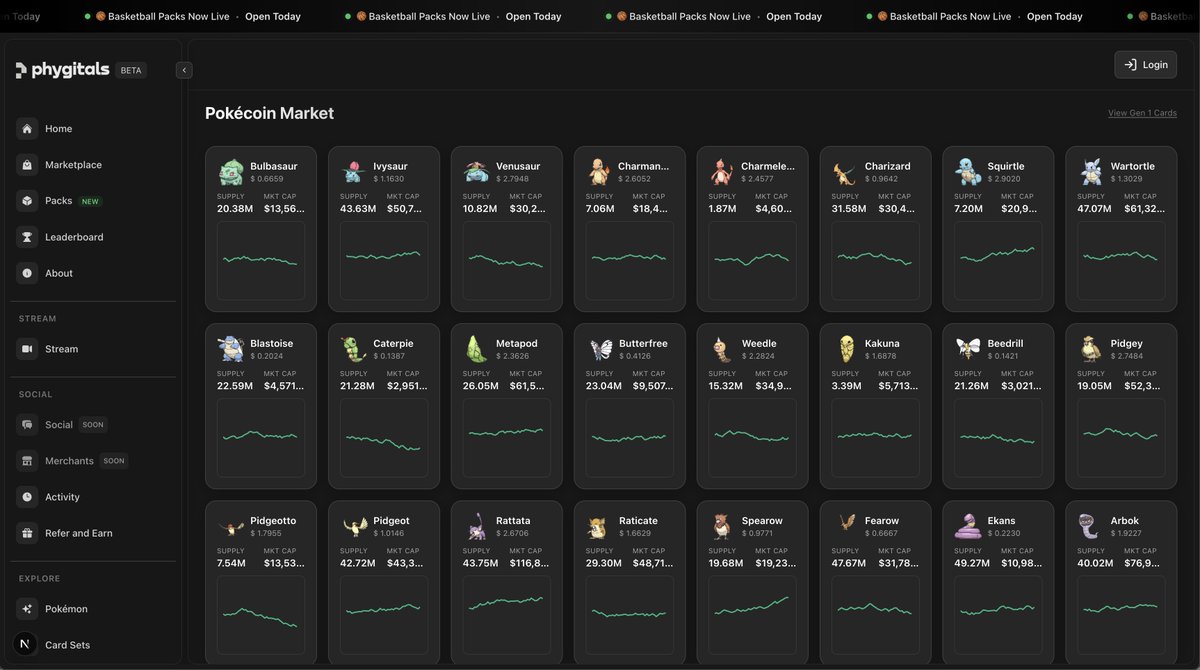Click the Charizard sprite icon
The image size is (1200, 670).
846,172
